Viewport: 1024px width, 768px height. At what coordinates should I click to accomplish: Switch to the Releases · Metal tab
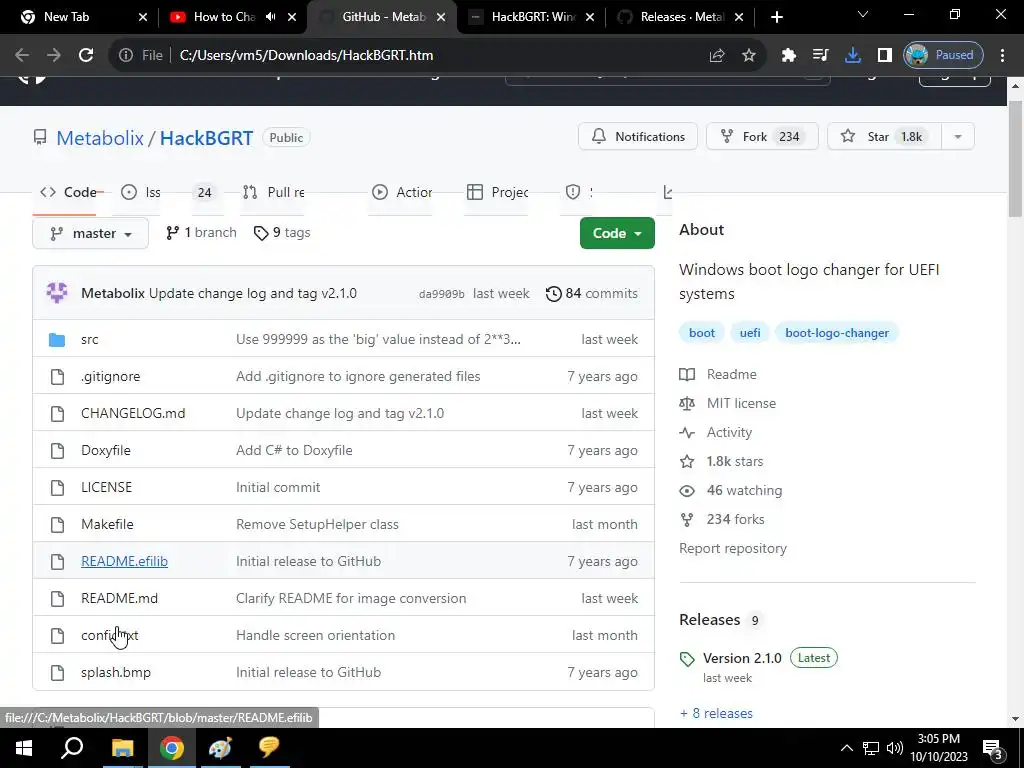682,17
